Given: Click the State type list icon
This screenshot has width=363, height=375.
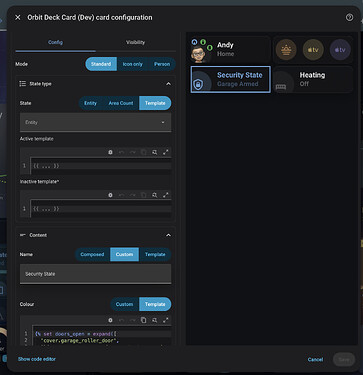Looking at the screenshot, I should pyautogui.click(x=23, y=84).
